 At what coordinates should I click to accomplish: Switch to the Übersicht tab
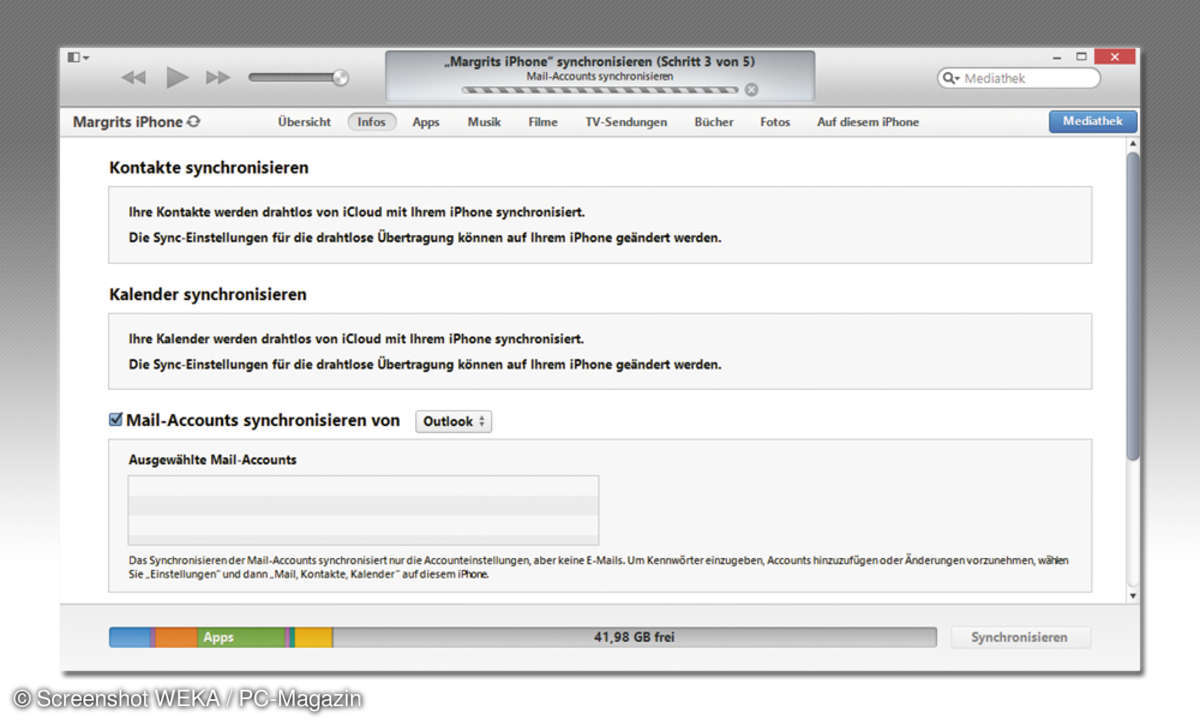pyautogui.click(x=304, y=122)
